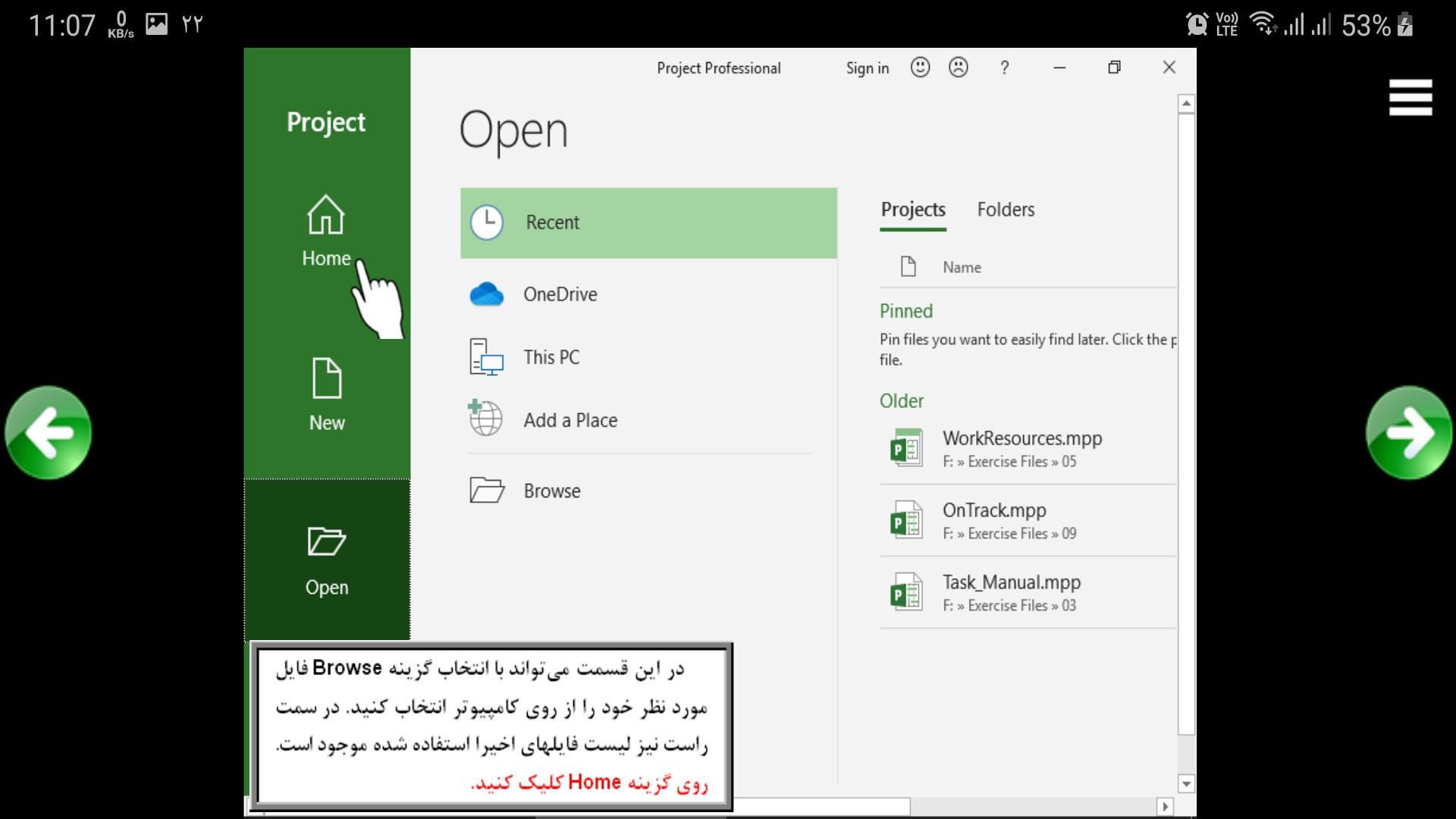The width and height of the screenshot is (1456, 819).
Task: Click the Project title in green sidebar
Action: pyautogui.click(x=326, y=122)
